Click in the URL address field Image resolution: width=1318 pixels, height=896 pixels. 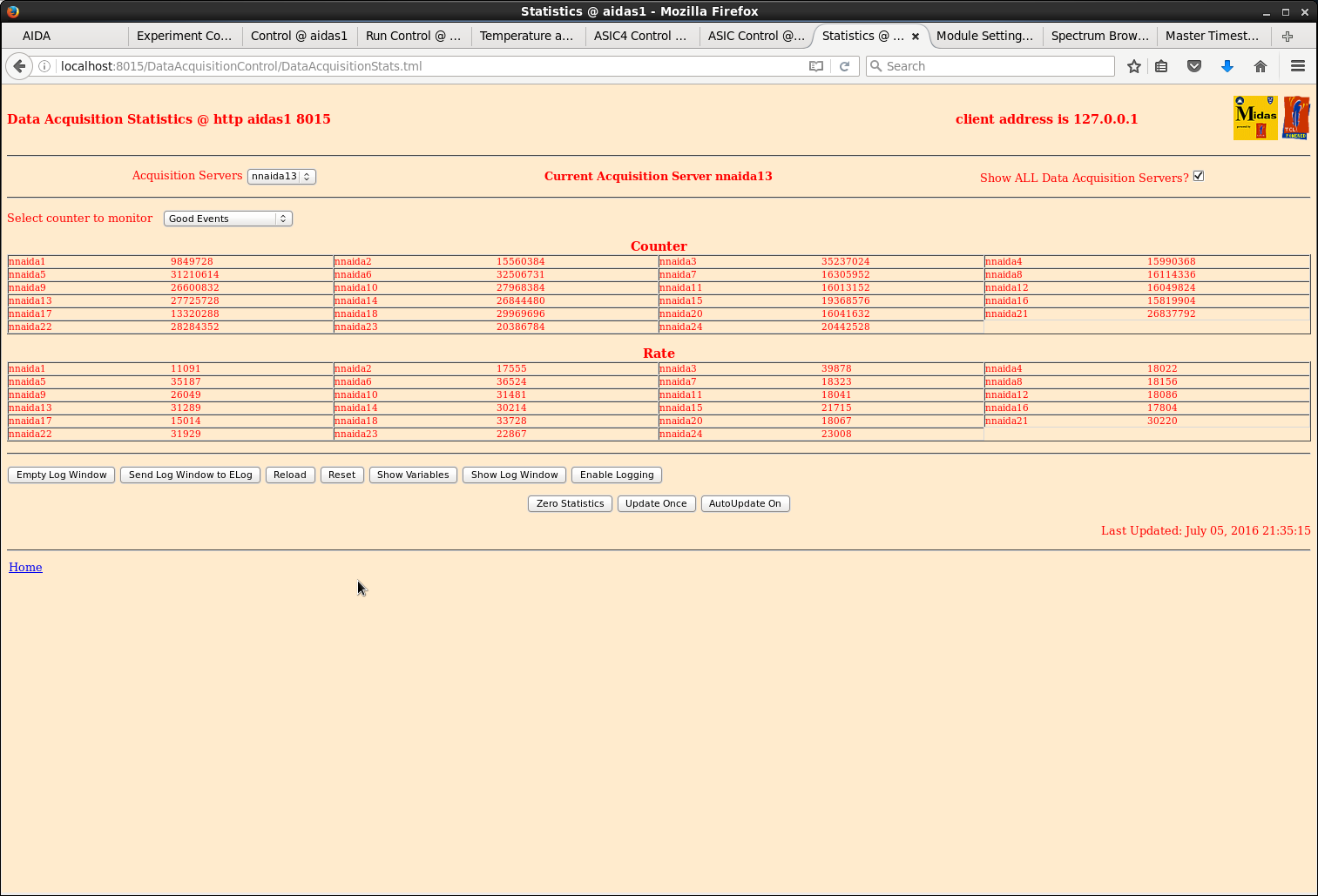point(427,66)
